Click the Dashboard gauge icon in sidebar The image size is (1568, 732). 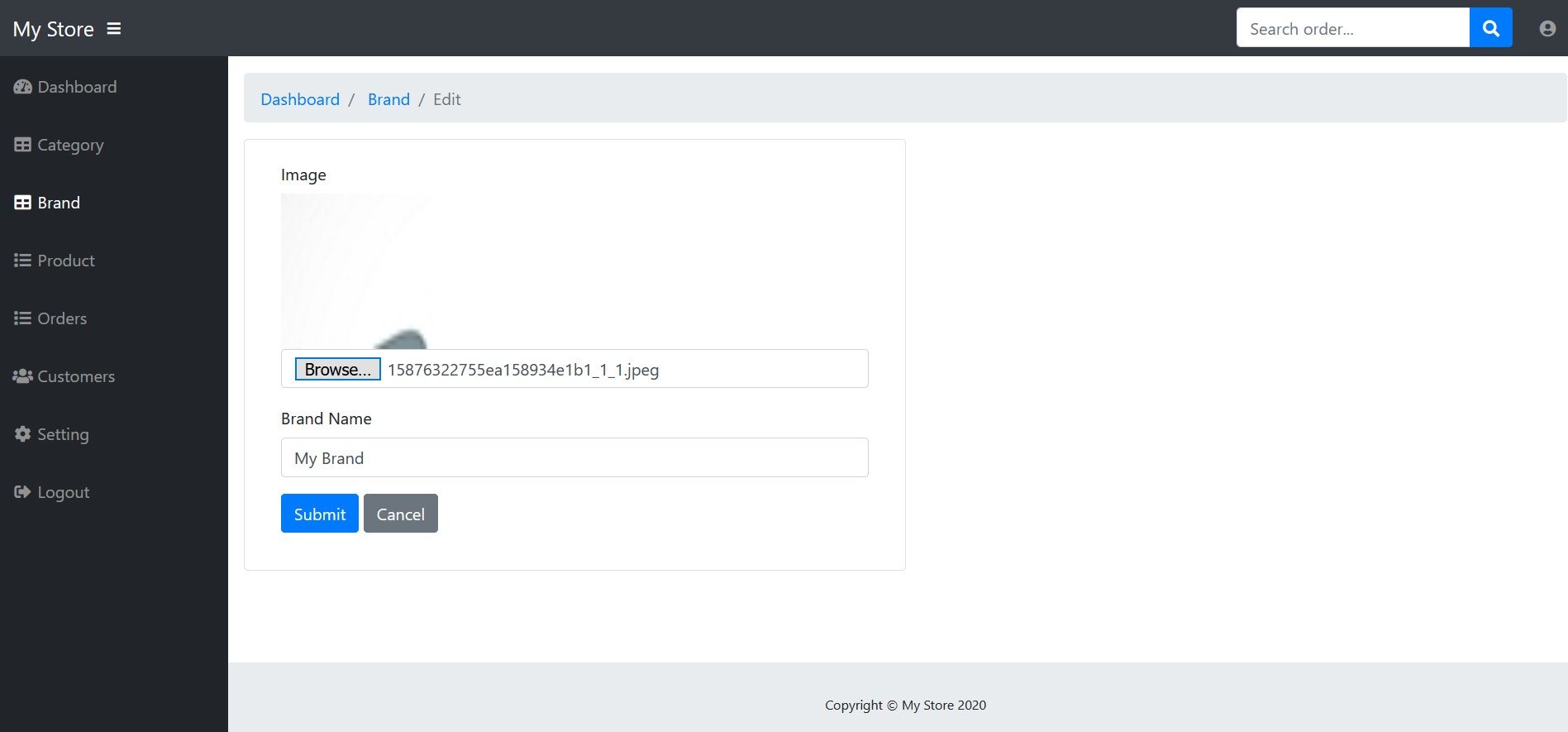tap(23, 87)
